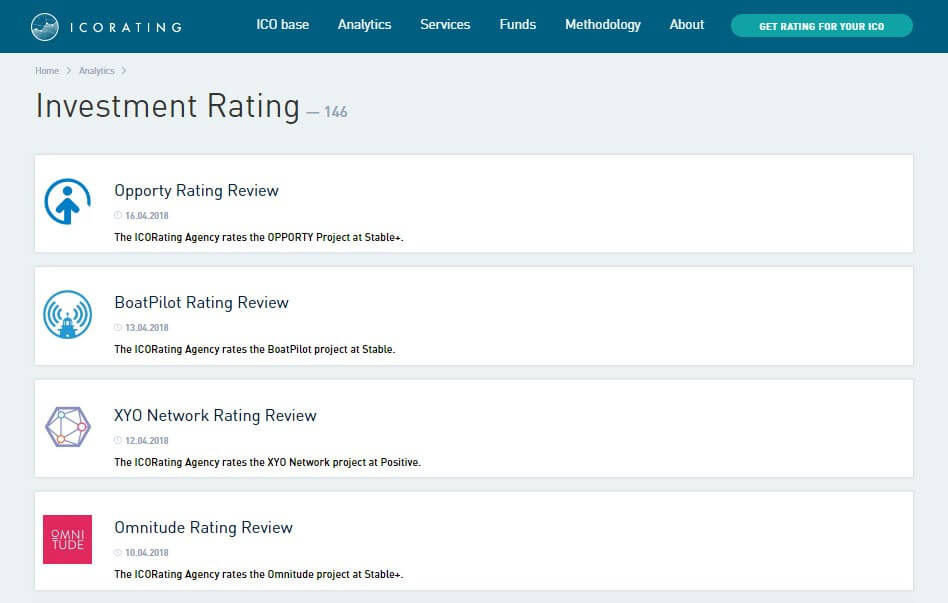Click the clock icon beside 13.04.2018
The height and width of the screenshot is (603, 948).
(118, 327)
